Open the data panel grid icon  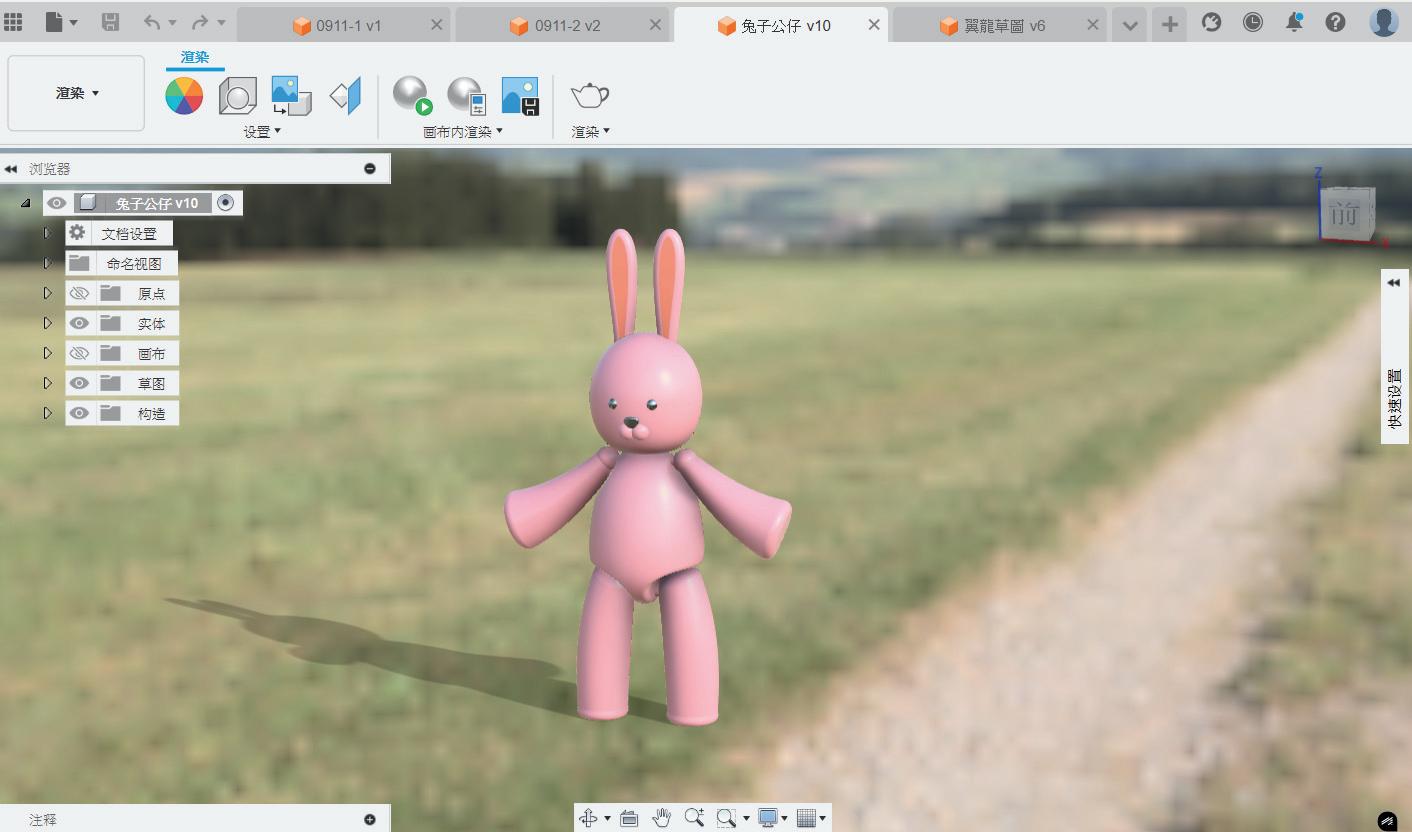(x=13, y=22)
